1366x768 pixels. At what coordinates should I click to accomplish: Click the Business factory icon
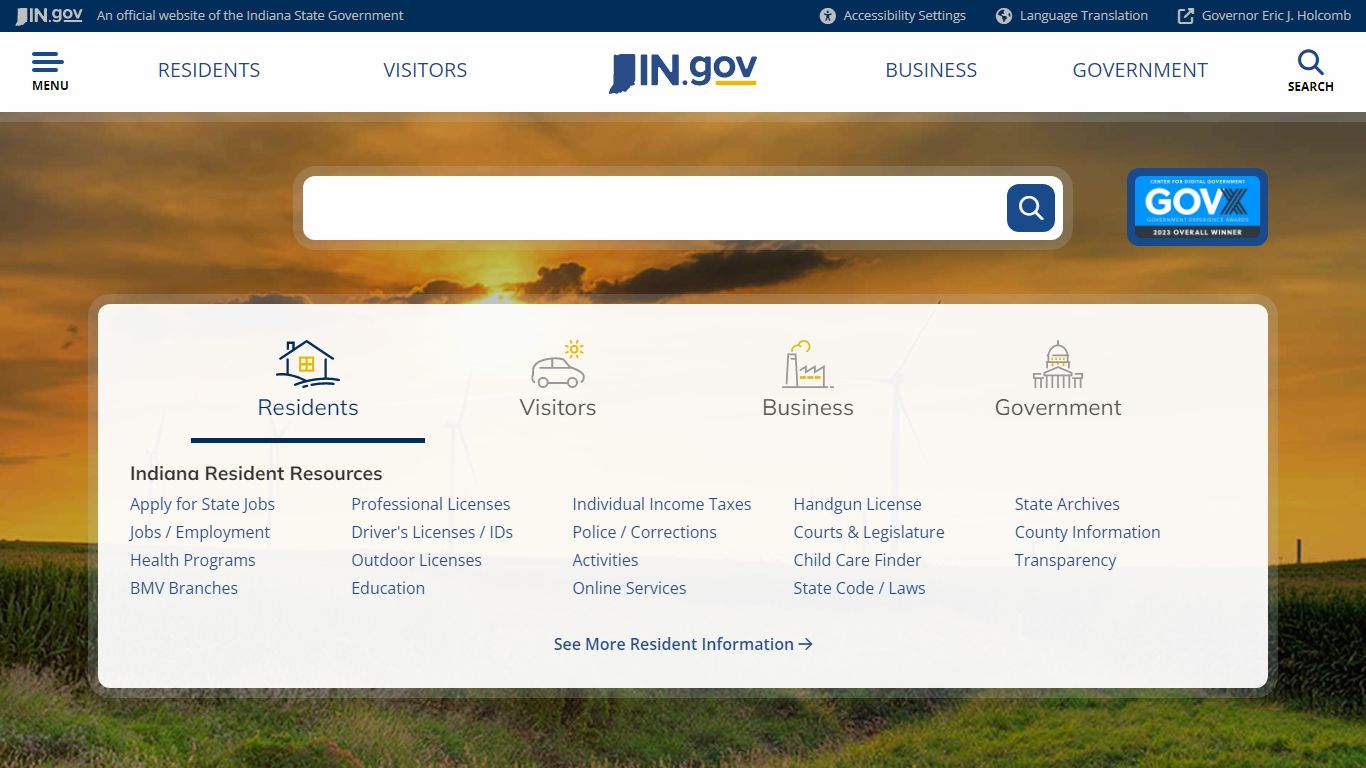coord(808,363)
